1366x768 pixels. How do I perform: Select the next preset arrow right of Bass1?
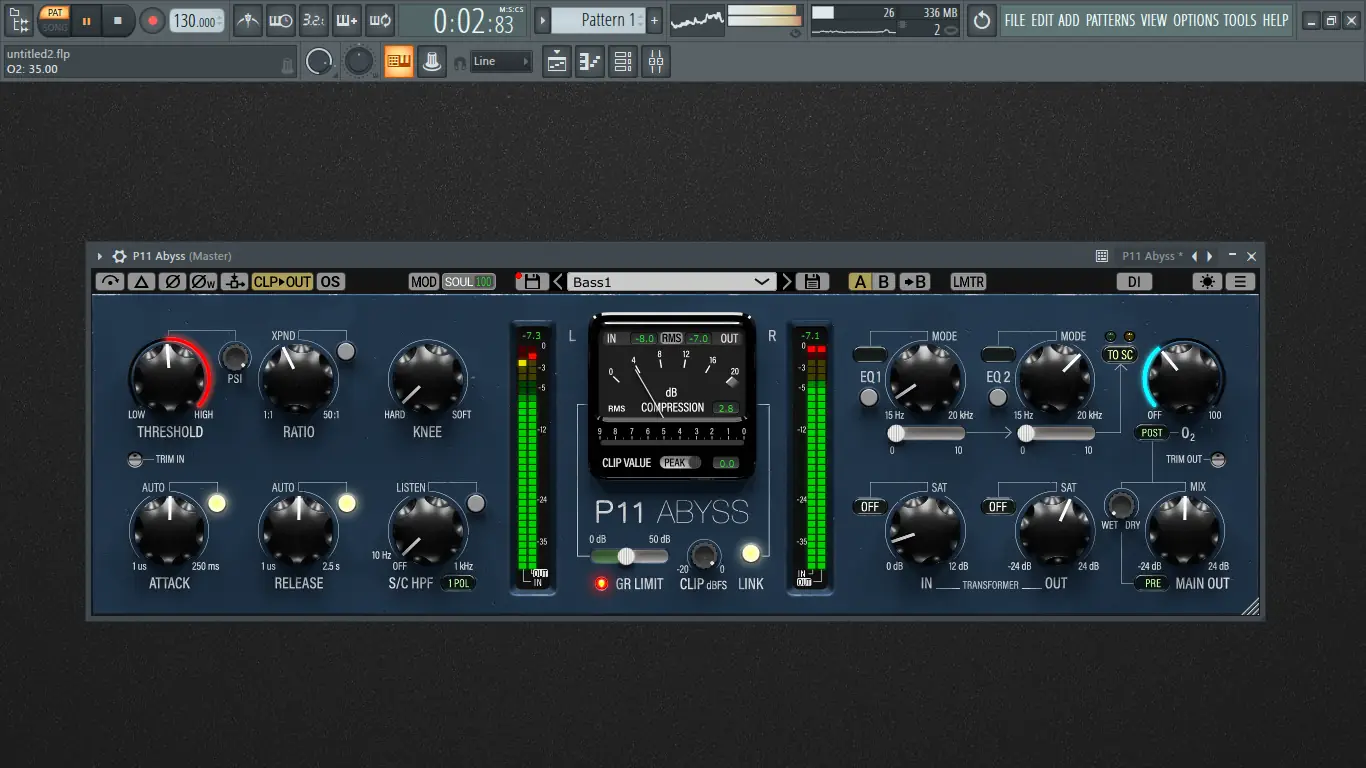(x=787, y=282)
